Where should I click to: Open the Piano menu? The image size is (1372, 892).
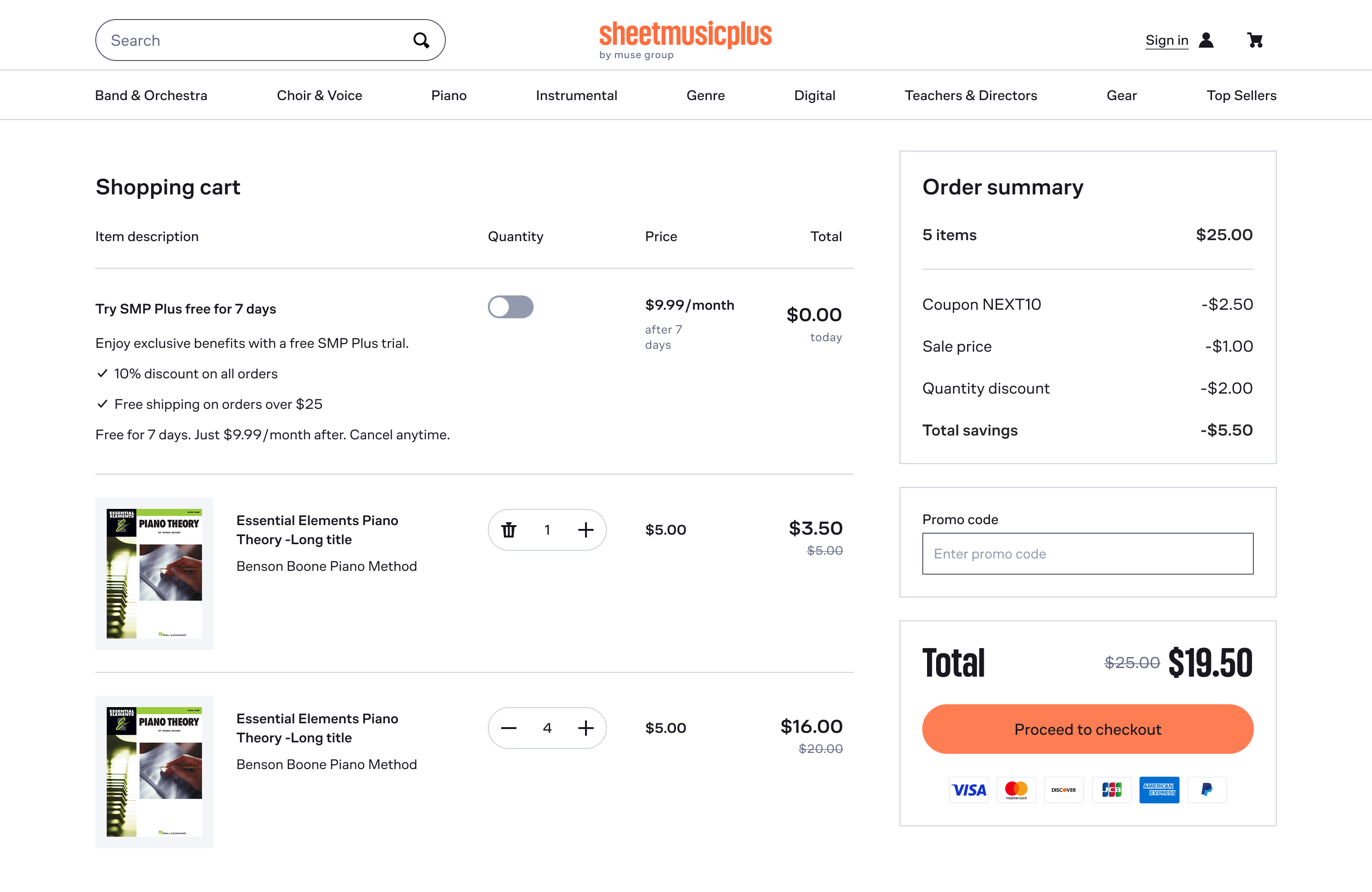click(449, 95)
